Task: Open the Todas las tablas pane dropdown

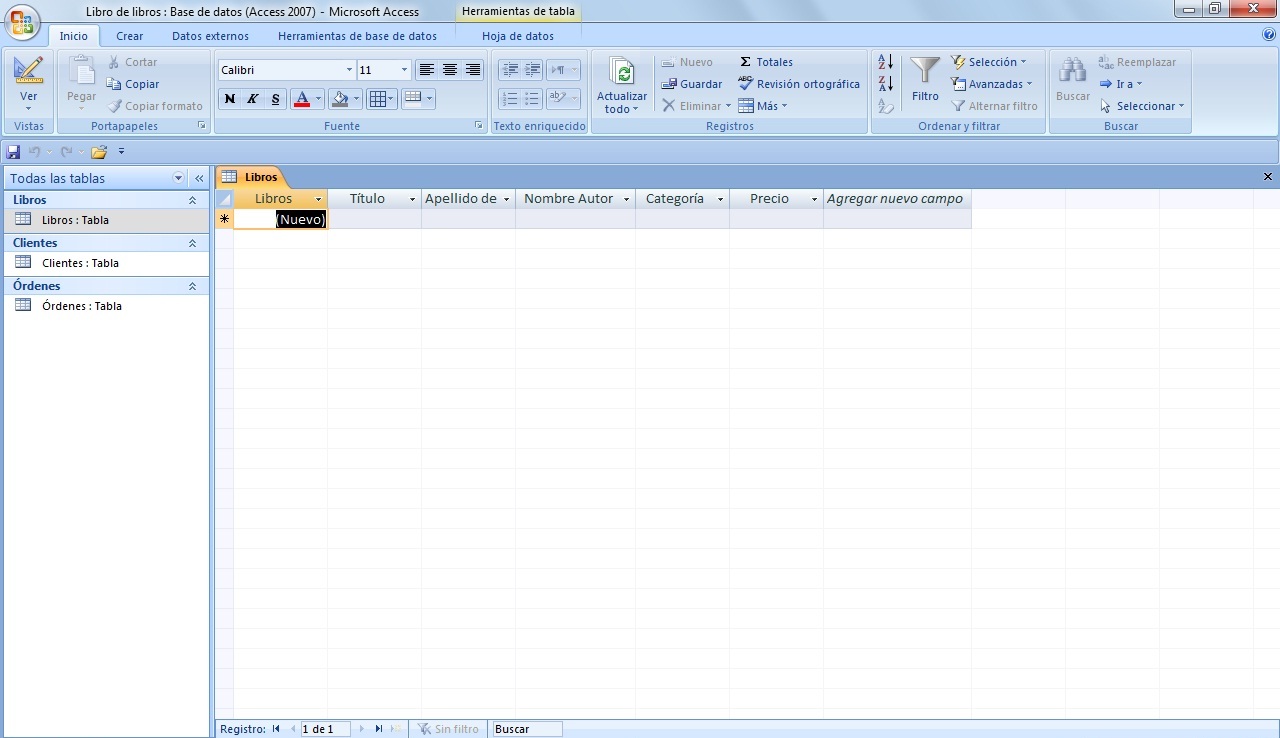Action: click(180, 178)
